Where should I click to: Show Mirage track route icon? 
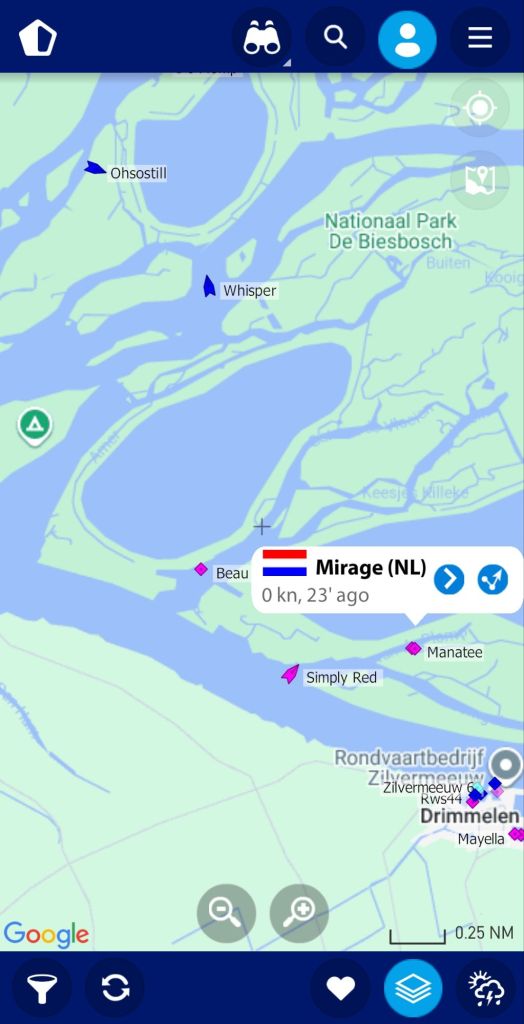click(493, 579)
